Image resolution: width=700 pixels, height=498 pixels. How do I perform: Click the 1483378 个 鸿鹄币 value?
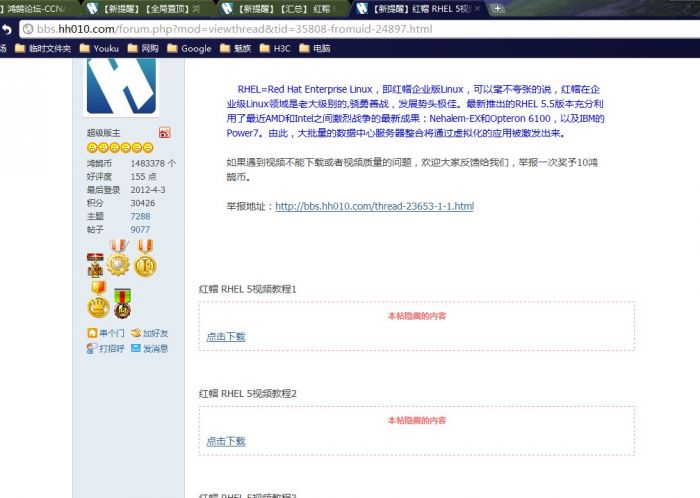(x=153, y=164)
